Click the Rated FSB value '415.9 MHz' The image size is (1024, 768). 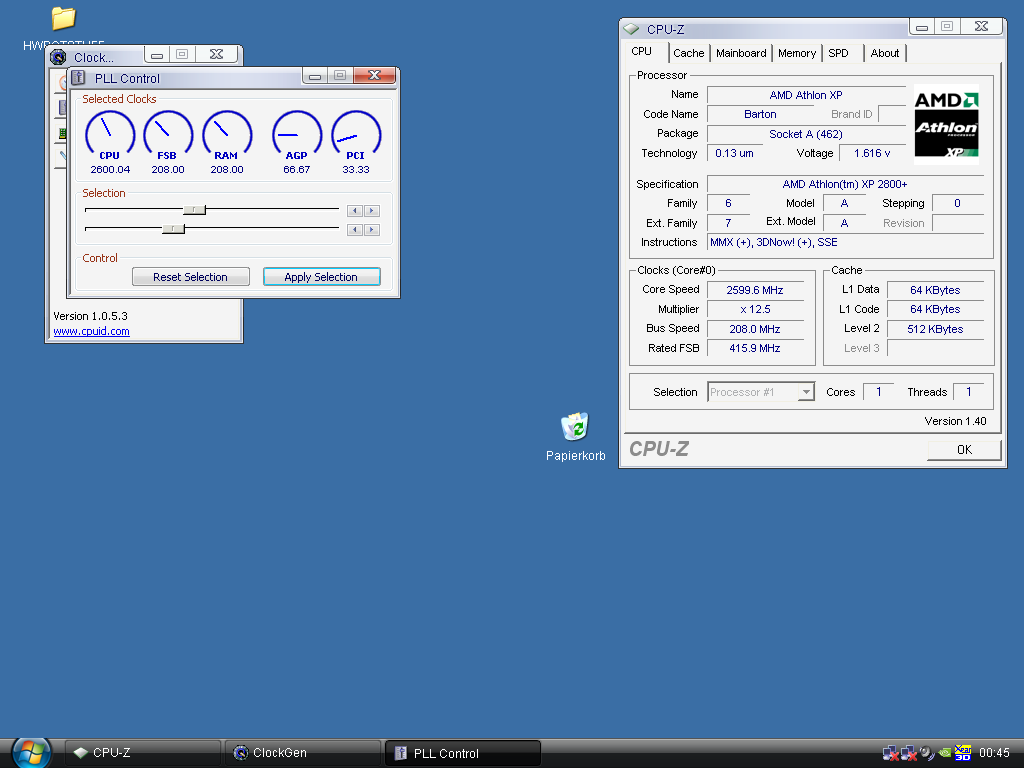coord(755,348)
